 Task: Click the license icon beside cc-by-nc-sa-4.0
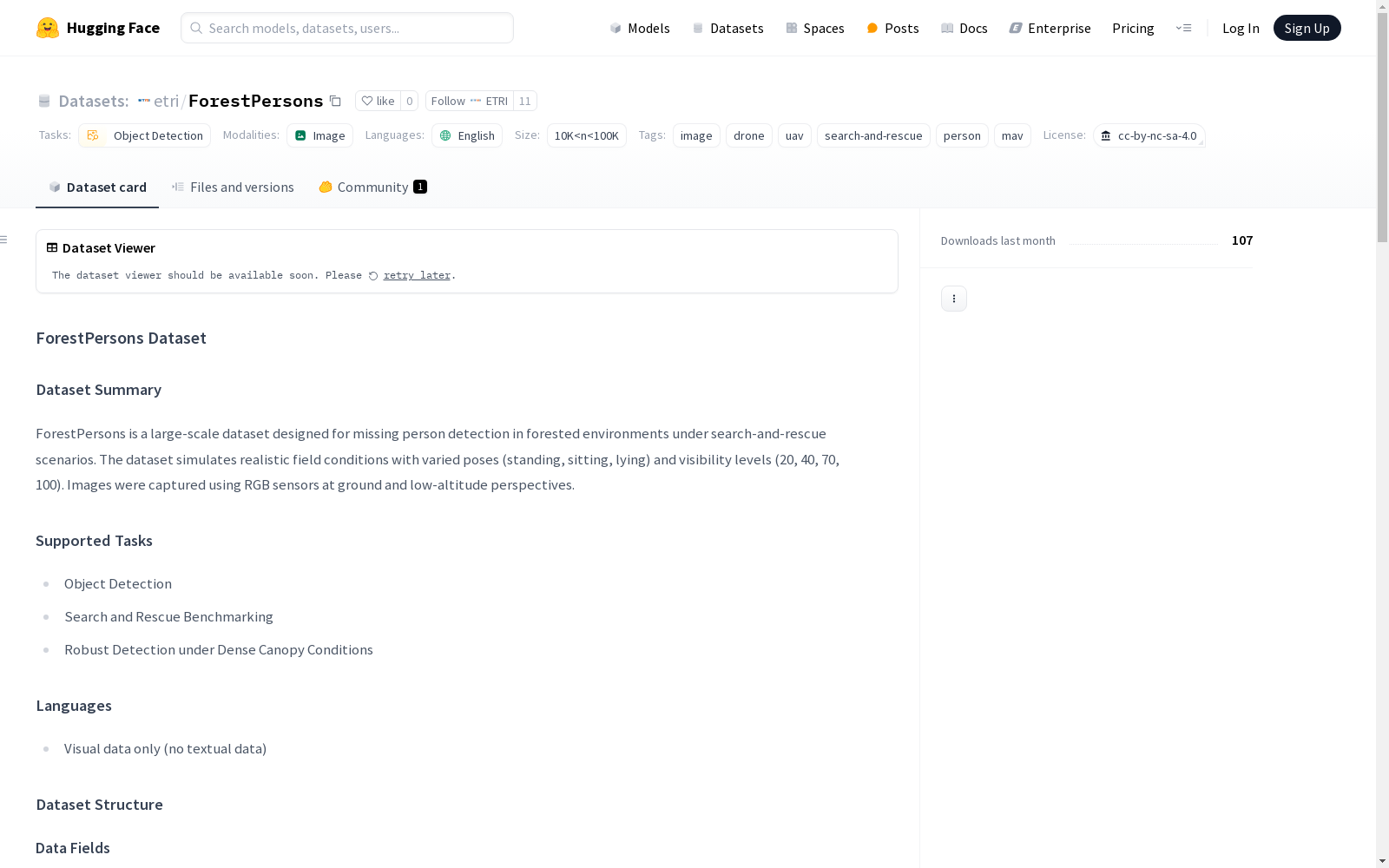tap(1106, 135)
